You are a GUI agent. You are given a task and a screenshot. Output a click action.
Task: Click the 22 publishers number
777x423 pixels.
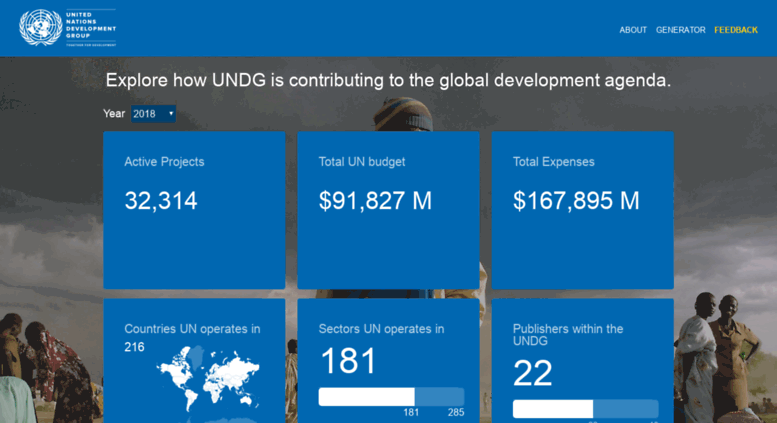(533, 373)
